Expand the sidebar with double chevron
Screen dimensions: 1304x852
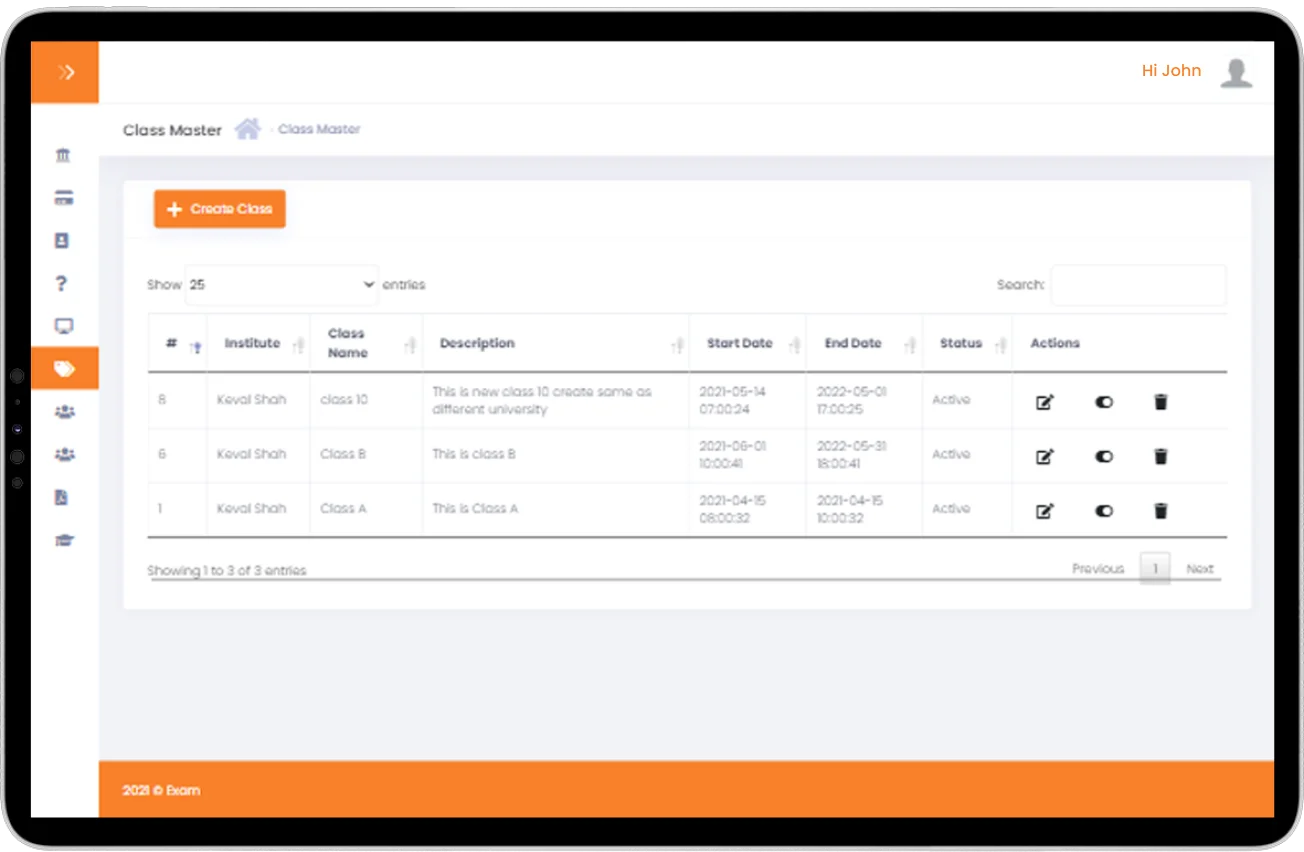tap(66, 72)
